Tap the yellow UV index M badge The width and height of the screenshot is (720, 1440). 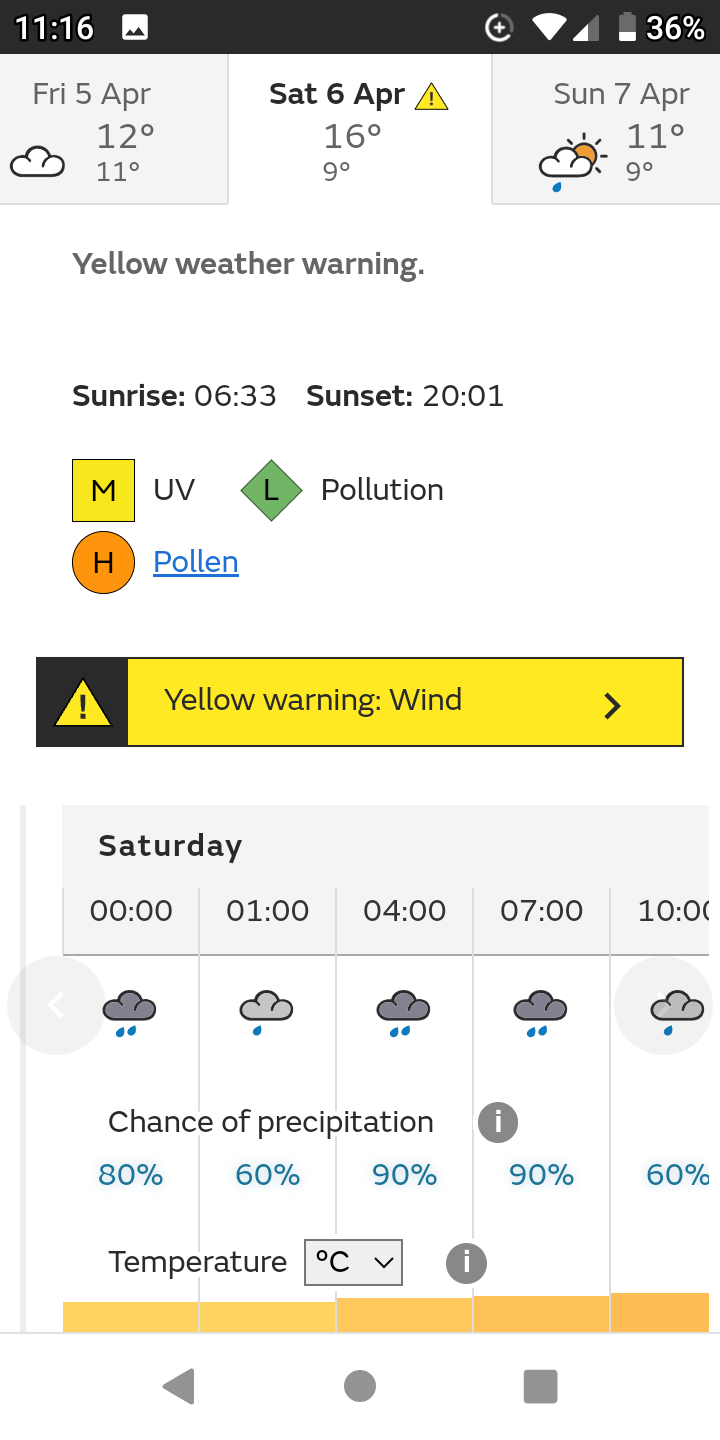point(103,490)
